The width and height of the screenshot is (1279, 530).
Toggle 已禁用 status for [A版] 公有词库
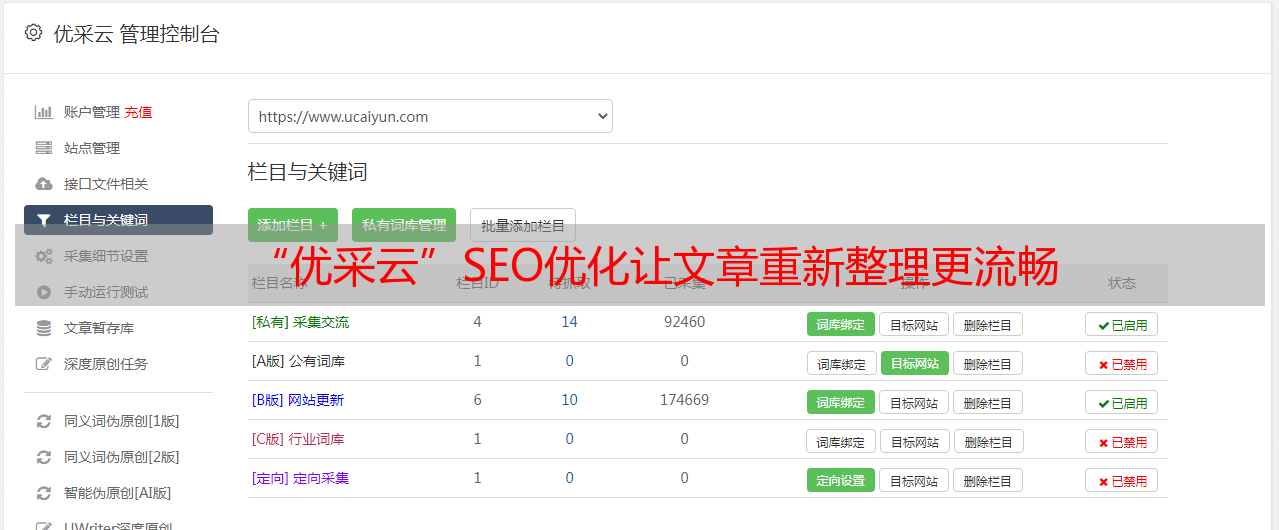1121,363
